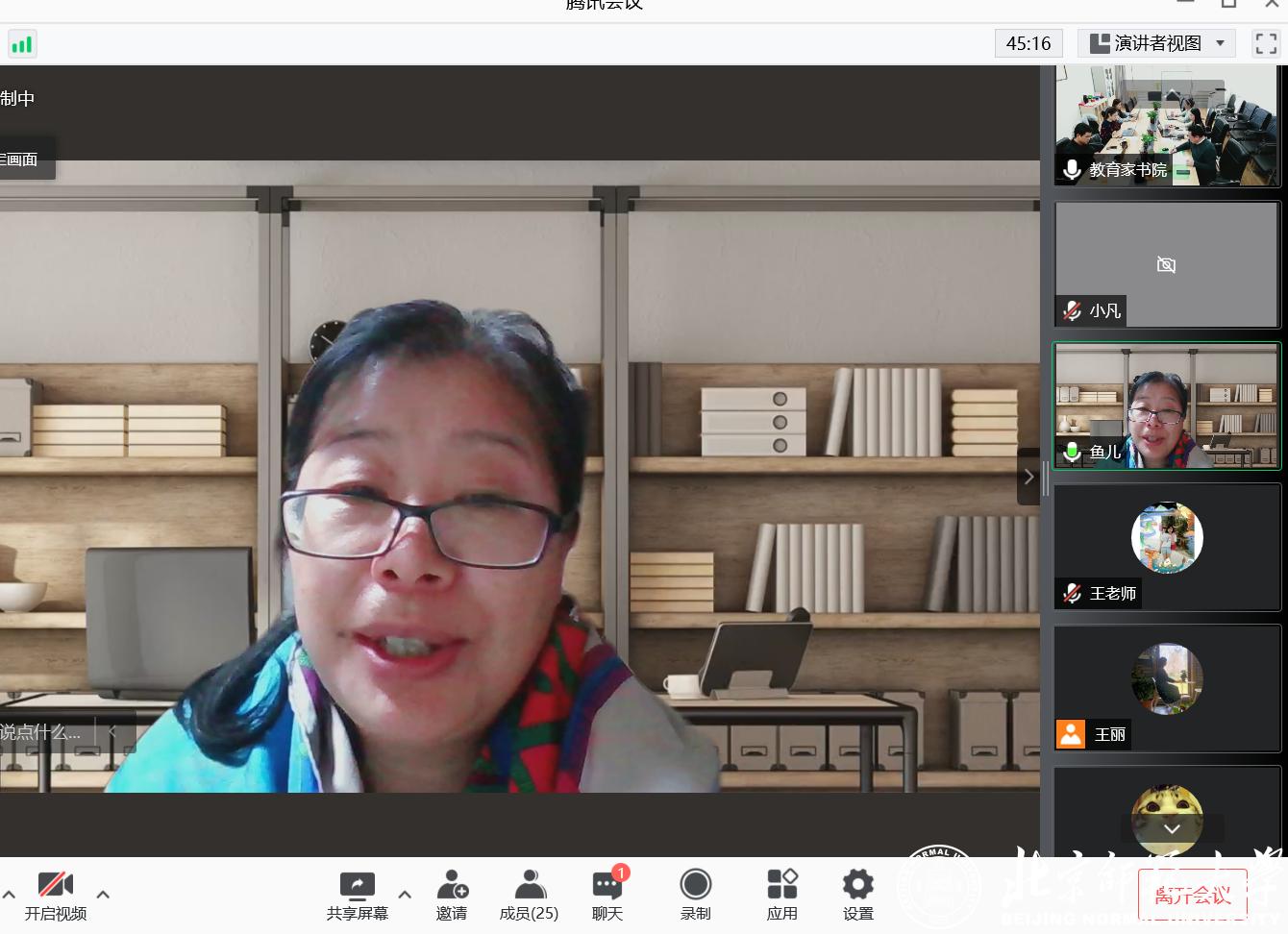Click the Share Screen (共享屏幕) icon
This screenshot has height=934, width=1288.
(x=357, y=895)
